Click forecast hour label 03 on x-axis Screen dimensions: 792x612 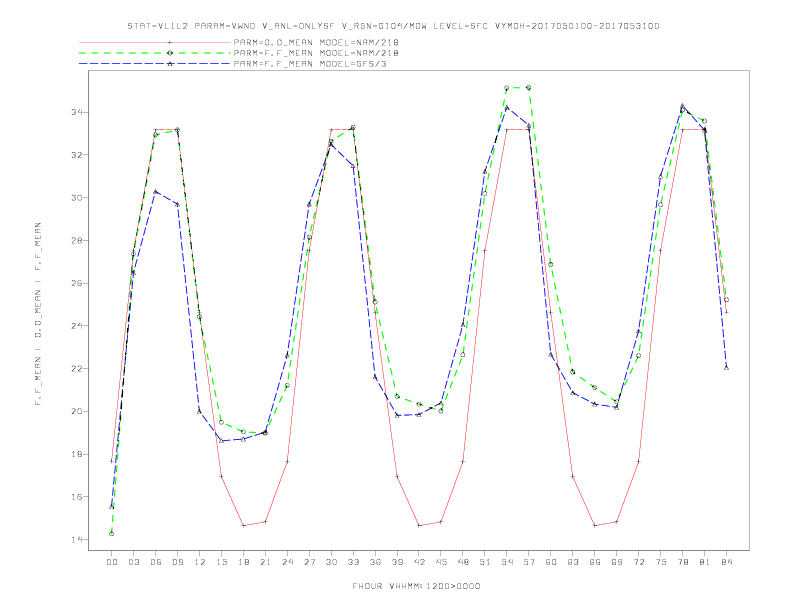(133, 562)
